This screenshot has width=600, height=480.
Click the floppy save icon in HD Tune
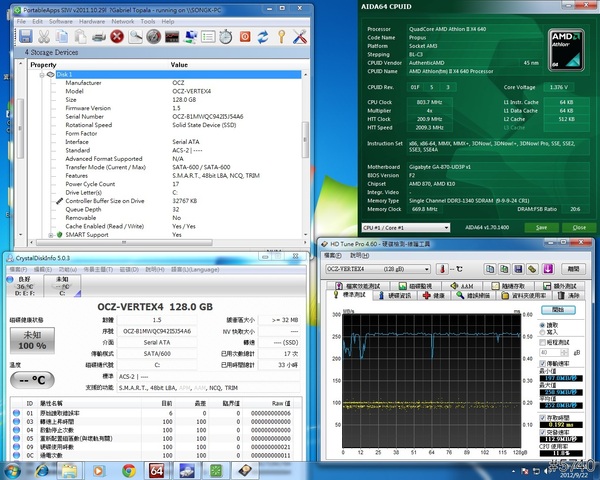click(x=520, y=269)
